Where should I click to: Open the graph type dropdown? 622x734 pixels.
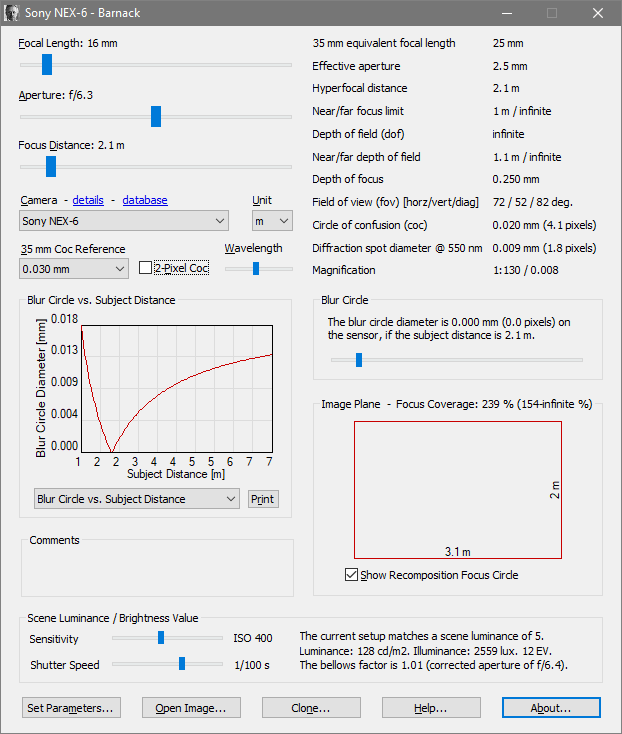pos(137,499)
